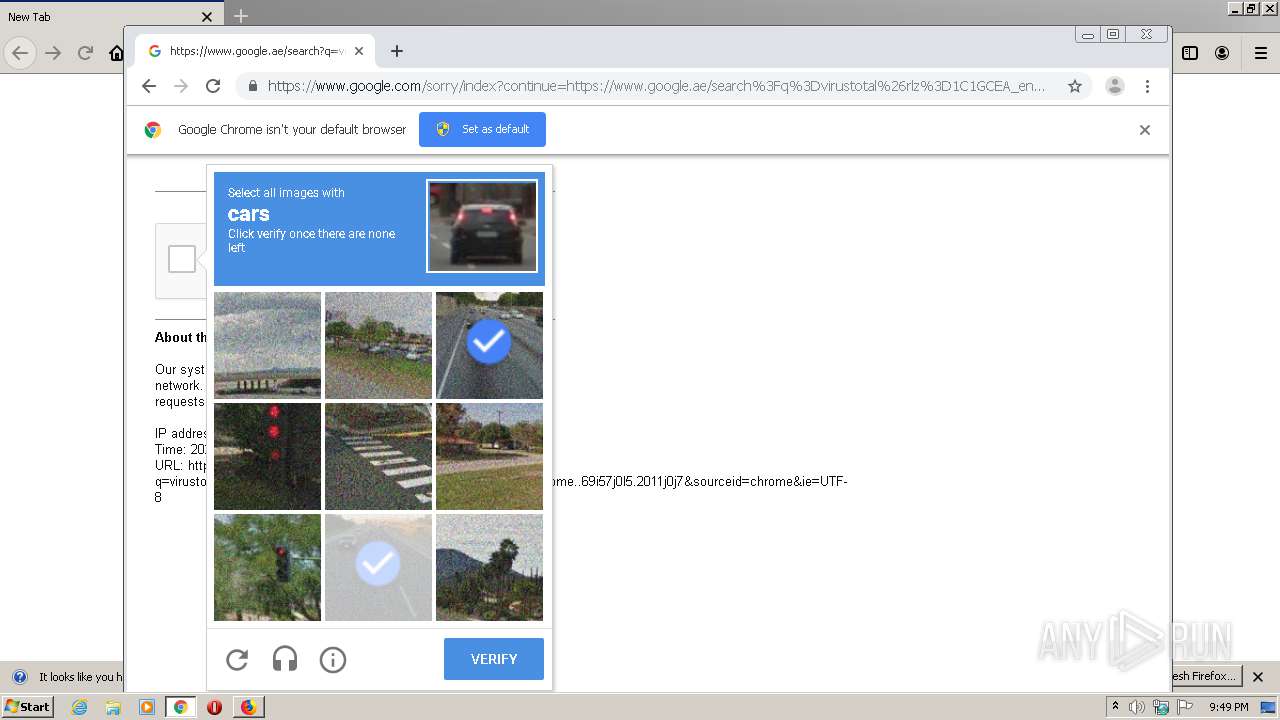The image size is (1280, 720).
Task: Minimize the Chrome window
Action: coord(1088,34)
